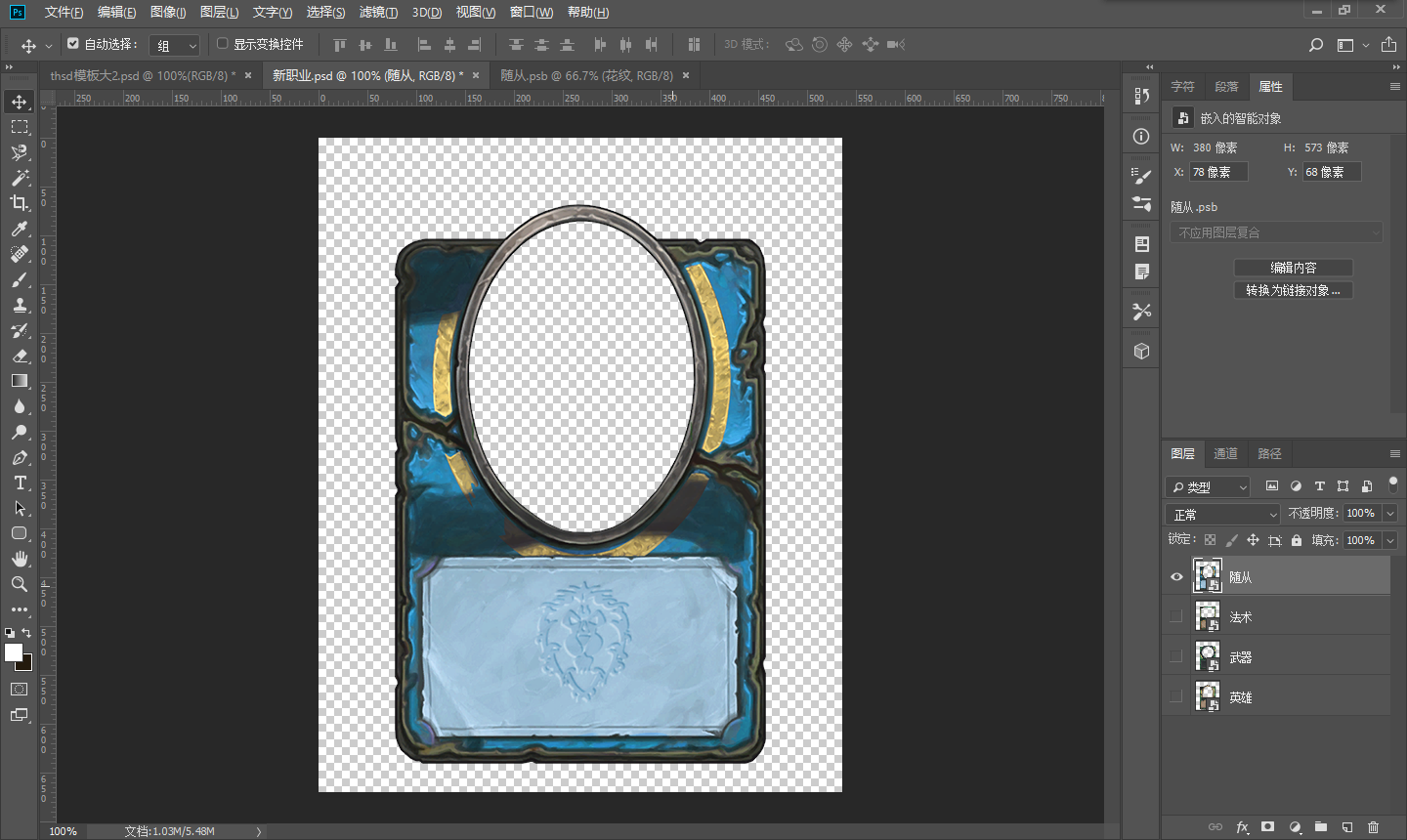Open the 滤镜 menu
This screenshot has width=1407, height=840.
378,12
